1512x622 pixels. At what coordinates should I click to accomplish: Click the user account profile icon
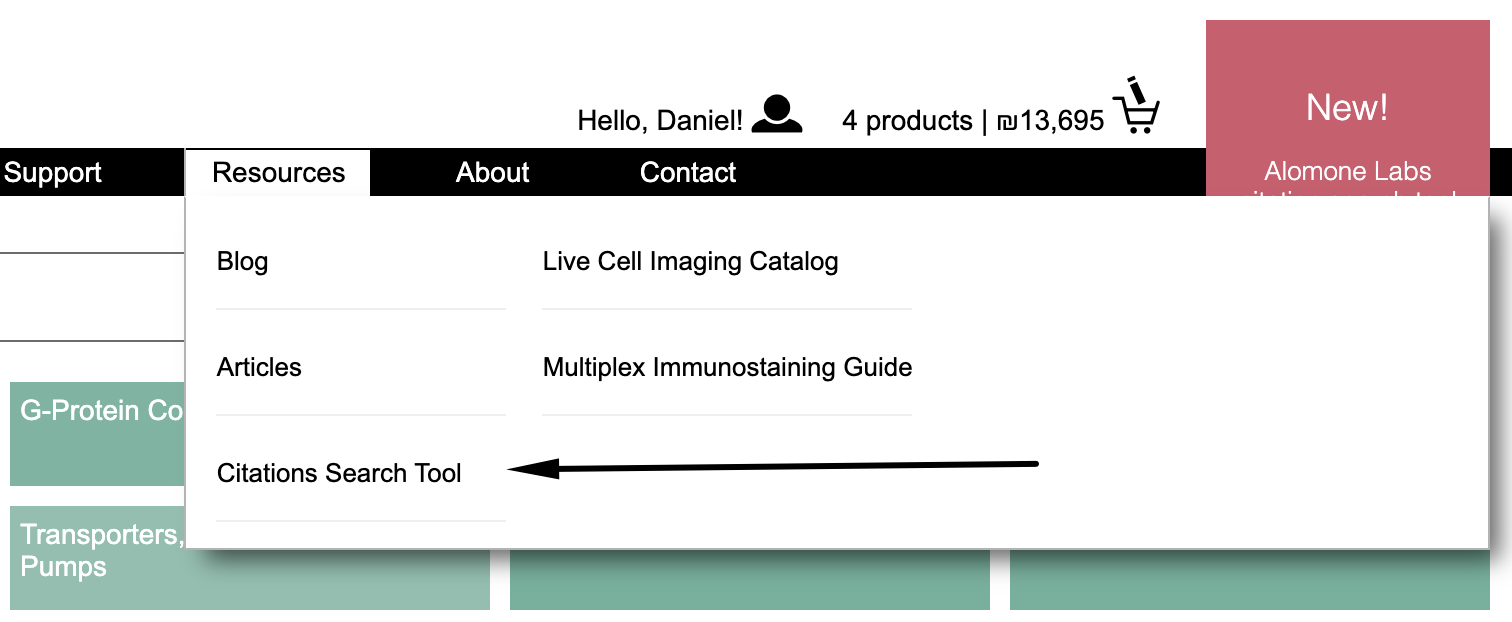[776, 113]
